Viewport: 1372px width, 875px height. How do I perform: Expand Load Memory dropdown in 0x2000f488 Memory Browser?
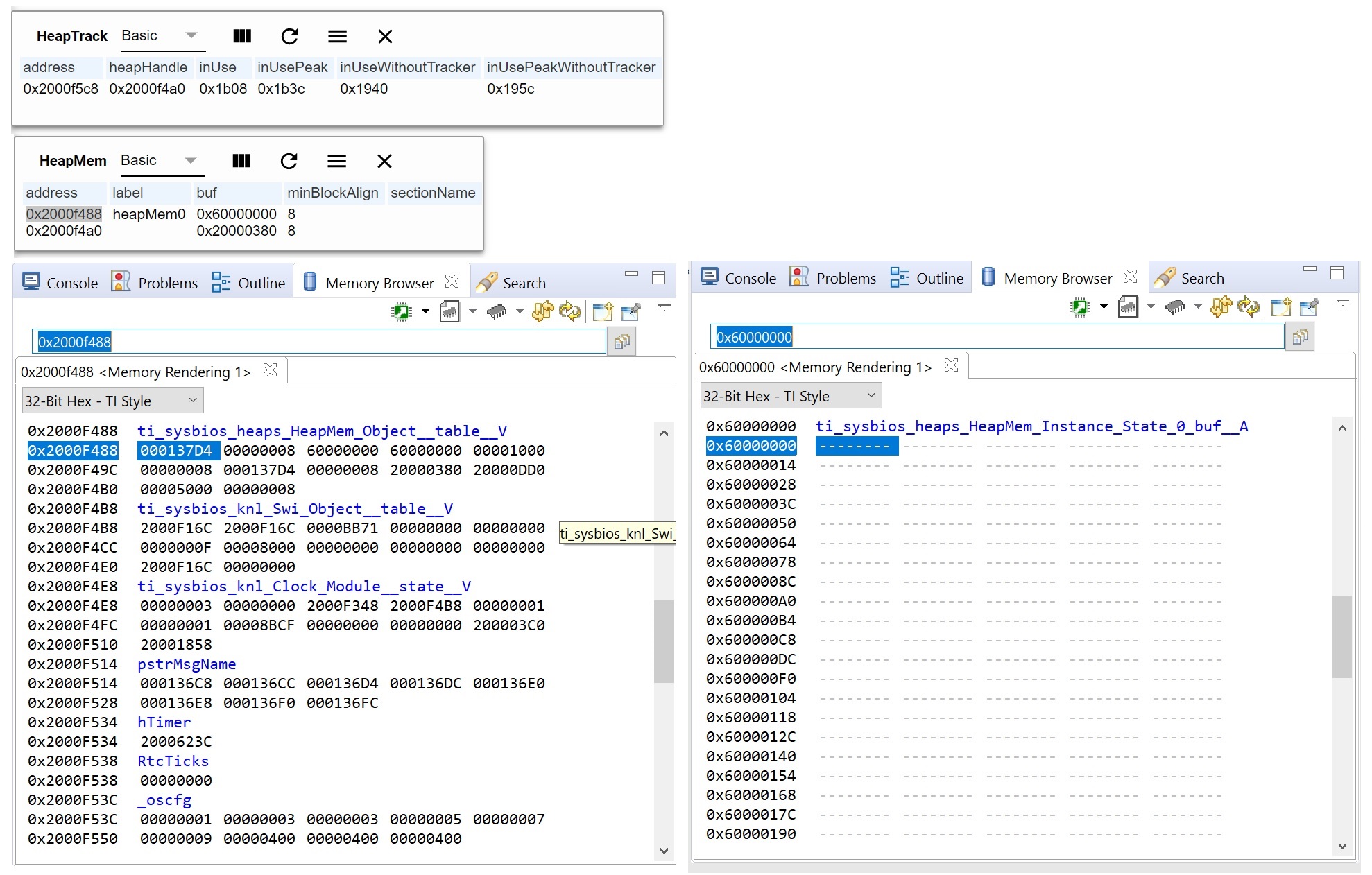point(520,311)
